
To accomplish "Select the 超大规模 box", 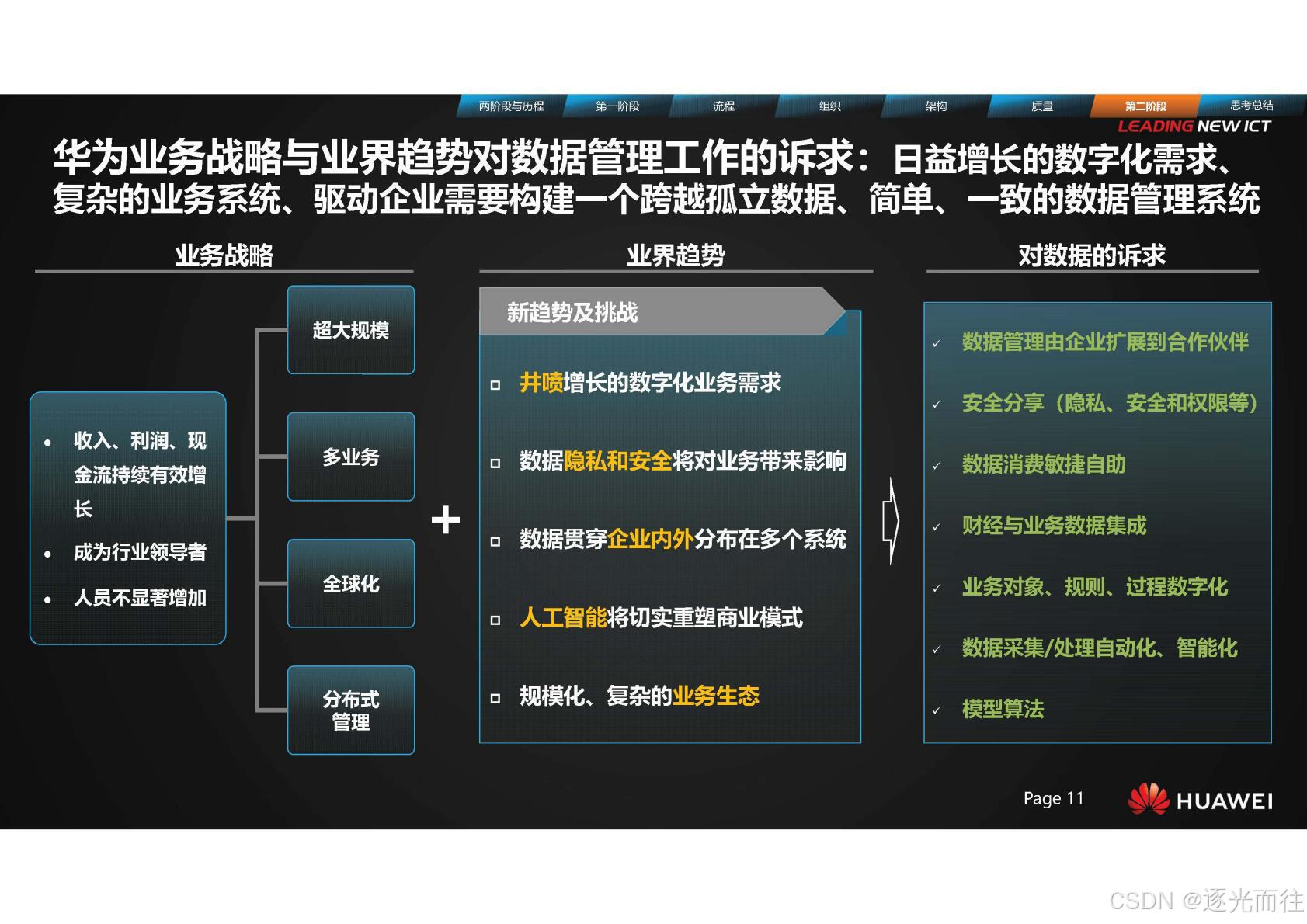I will (351, 330).
